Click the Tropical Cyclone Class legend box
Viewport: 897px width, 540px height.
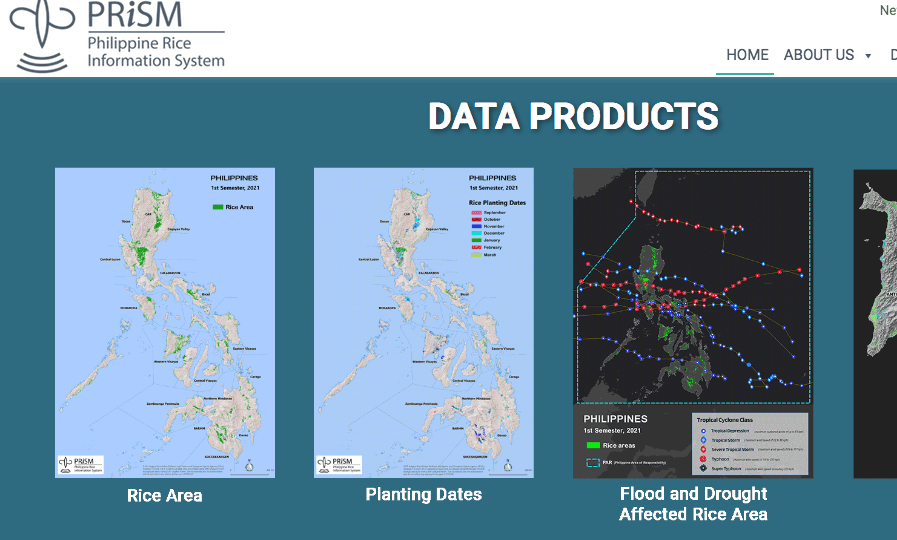click(748, 442)
